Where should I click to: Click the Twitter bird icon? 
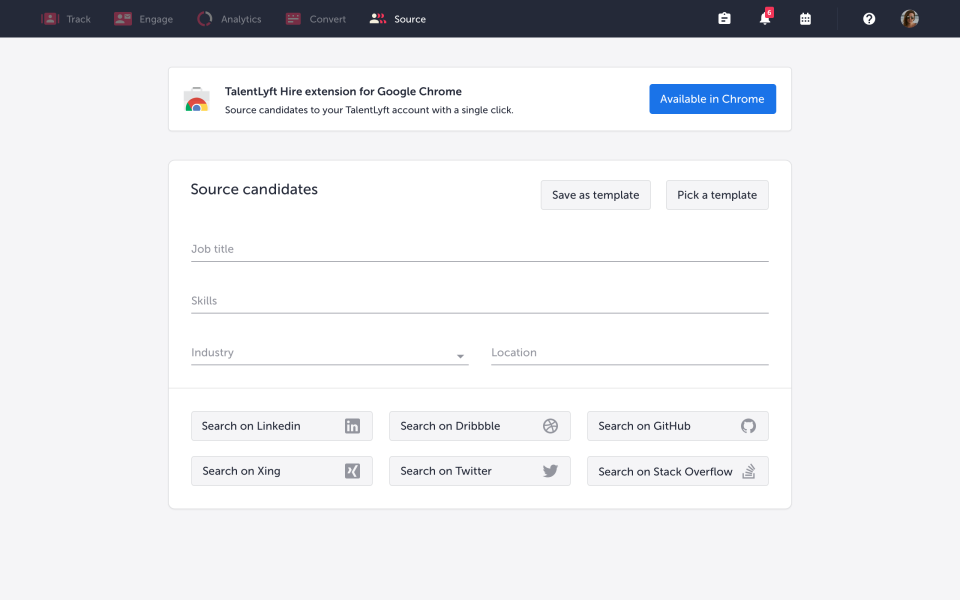click(550, 471)
